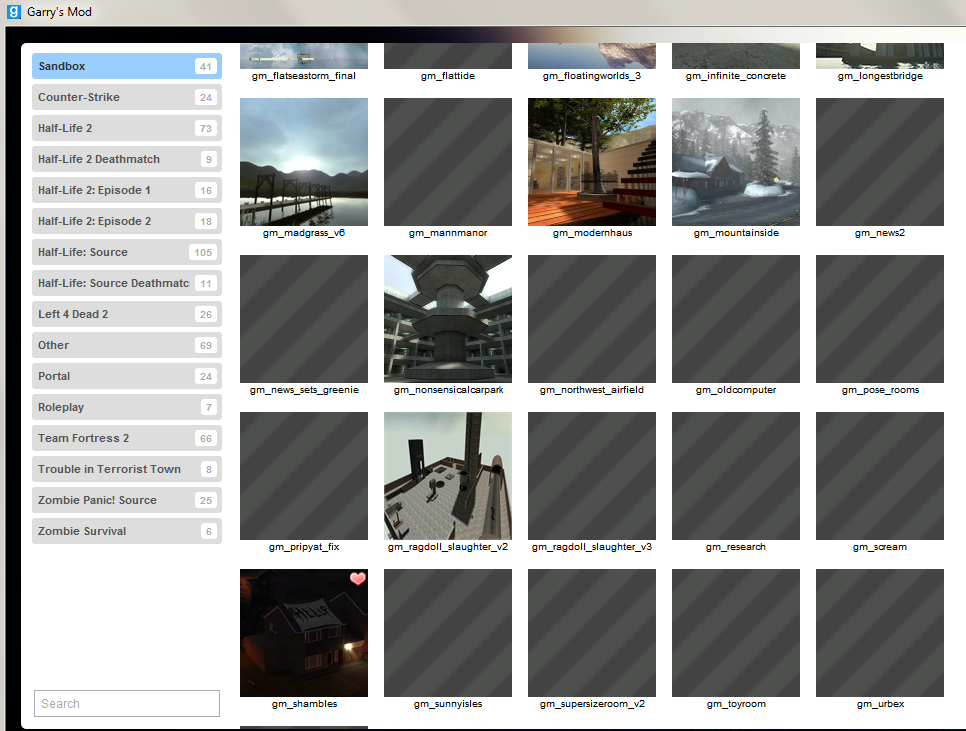Switch to Counter-Strike category

pos(127,97)
